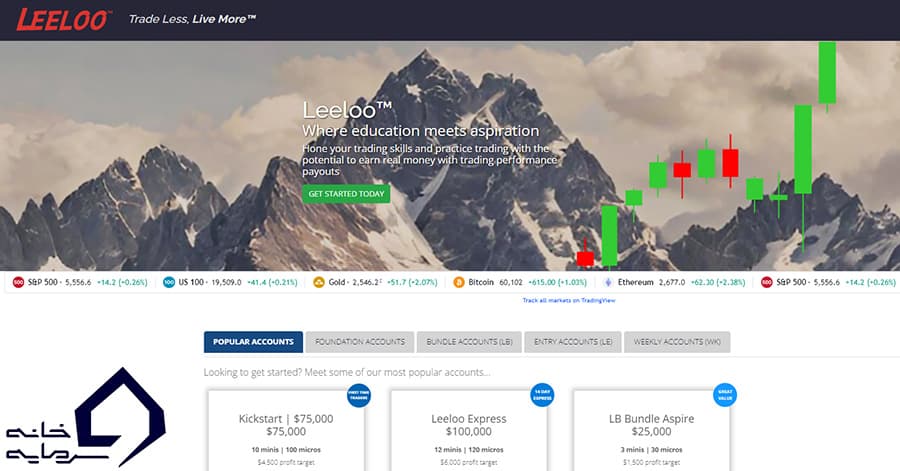This screenshot has height=471, width=900.
Task: Click the US 100 ticker label
Action: pyautogui.click(x=191, y=282)
